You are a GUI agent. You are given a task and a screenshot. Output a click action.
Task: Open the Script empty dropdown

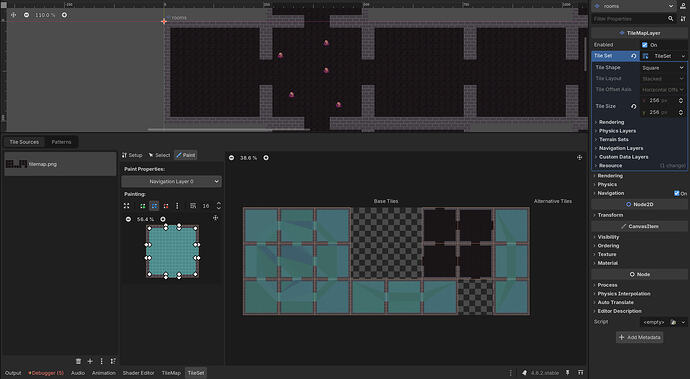tap(683, 322)
